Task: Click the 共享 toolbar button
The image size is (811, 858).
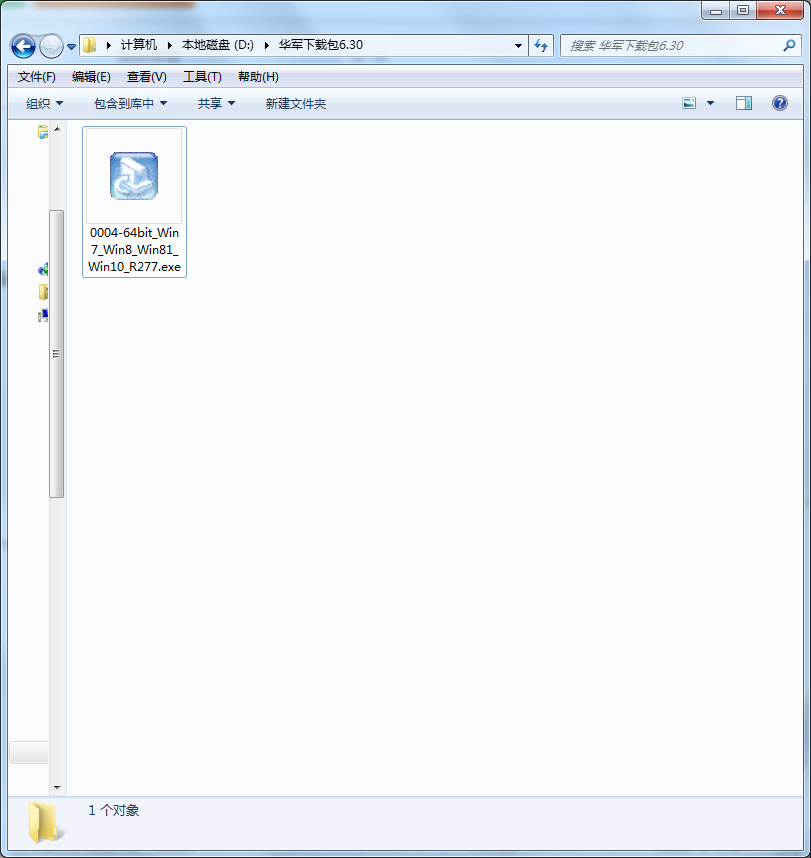Action: pos(207,103)
